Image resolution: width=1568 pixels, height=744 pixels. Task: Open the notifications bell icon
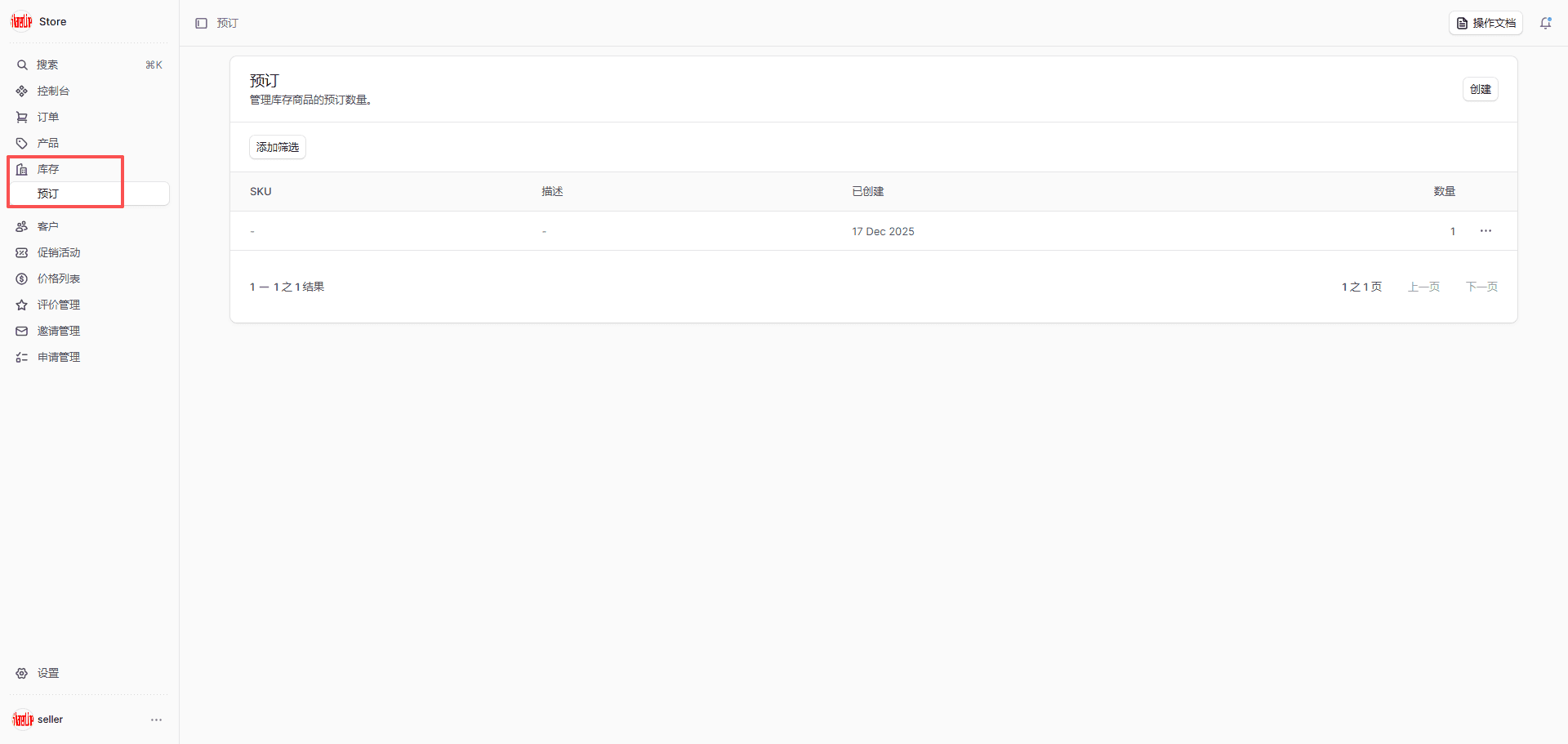pos(1545,24)
